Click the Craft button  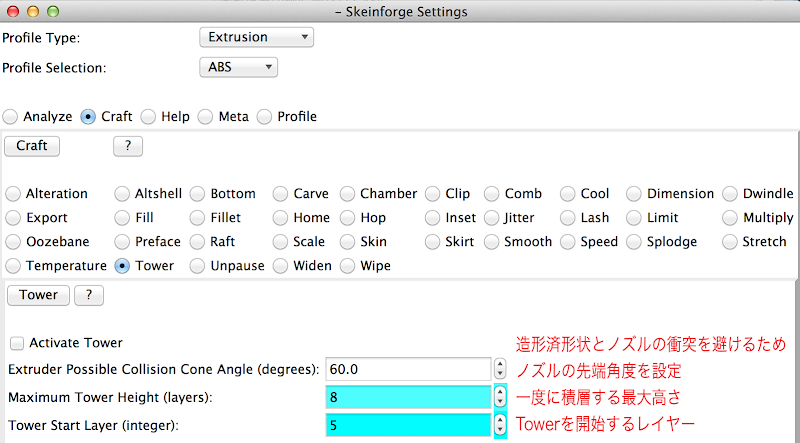coord(32,146)
